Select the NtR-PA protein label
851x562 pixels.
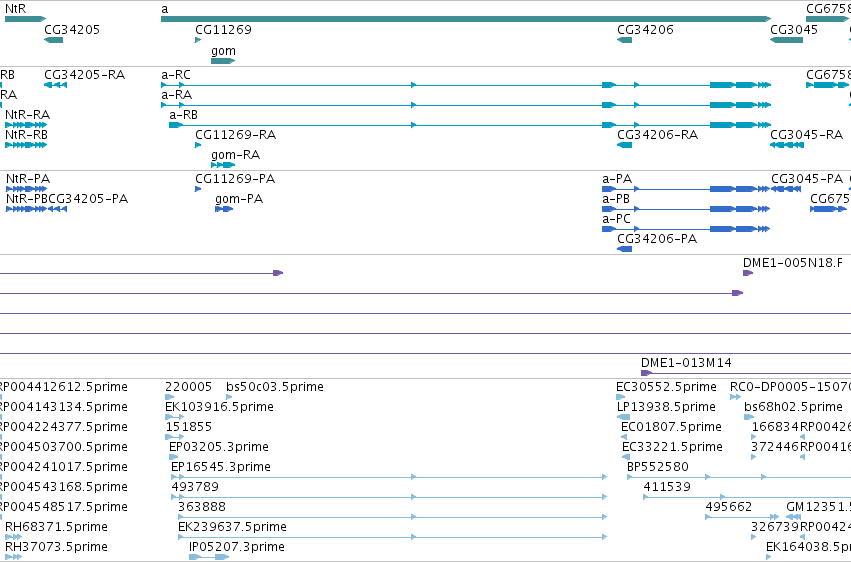[28, 178]
